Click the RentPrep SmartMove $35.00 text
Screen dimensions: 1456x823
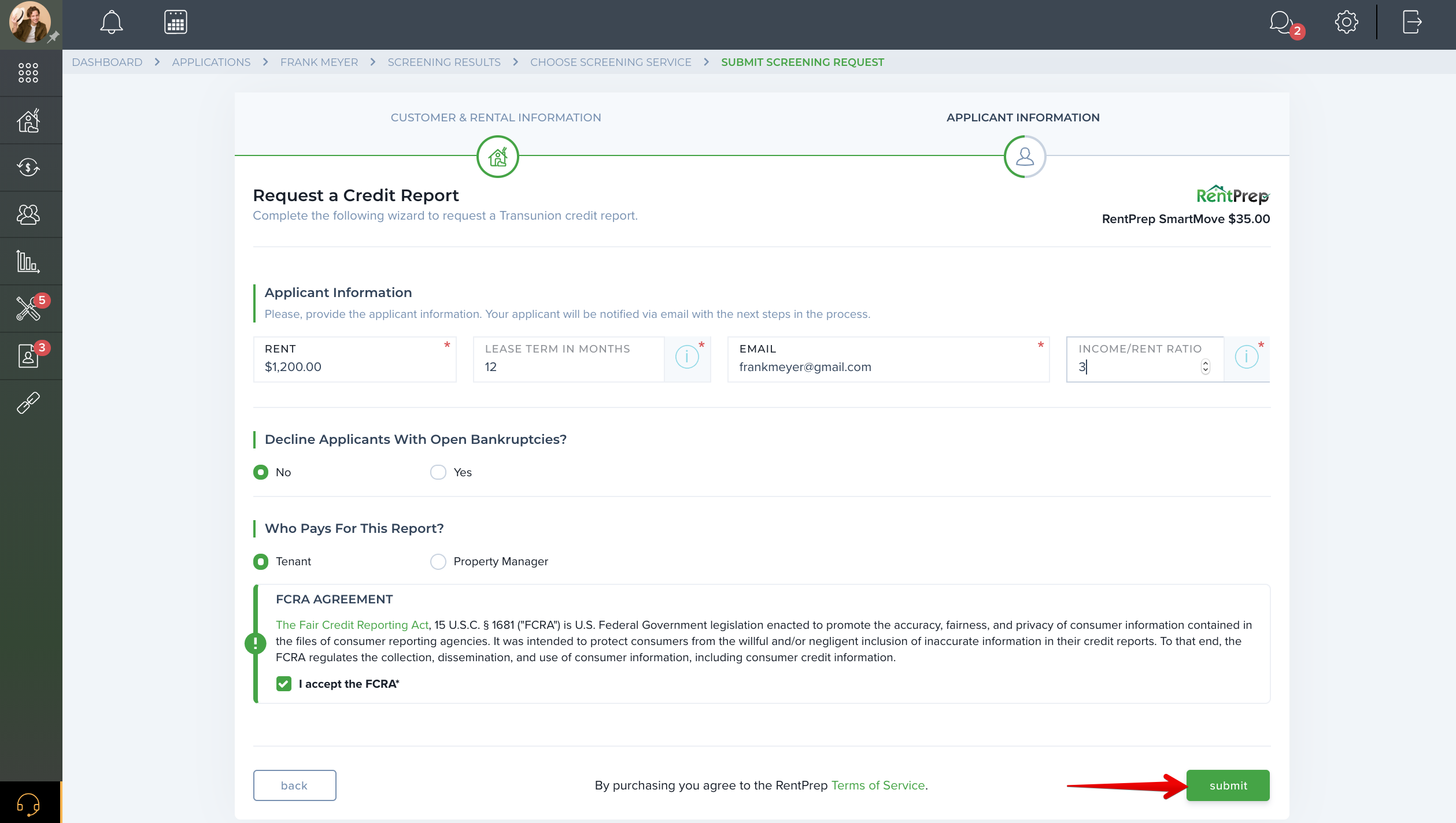pos(1186,218)
